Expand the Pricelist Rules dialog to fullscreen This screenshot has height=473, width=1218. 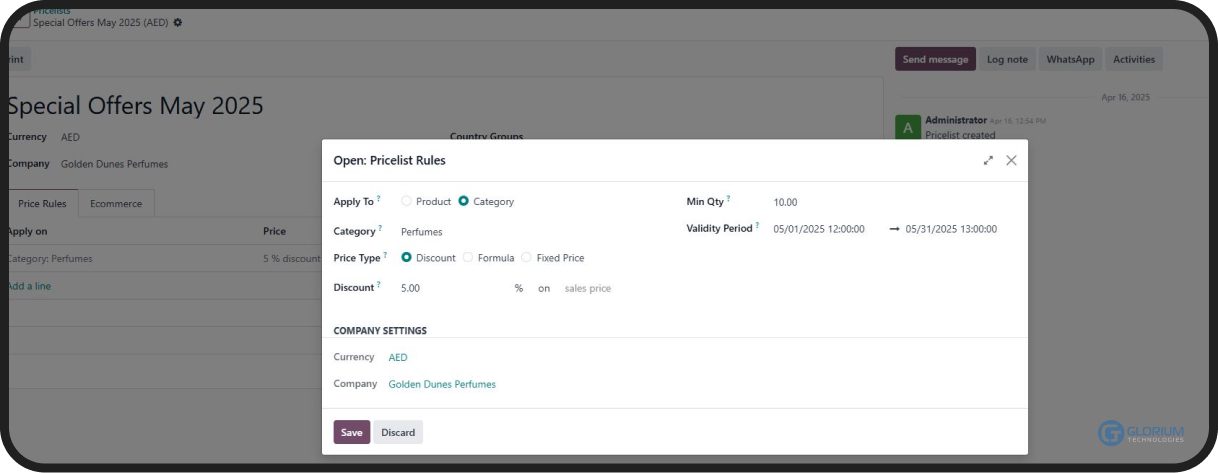(x=988, y=160)
